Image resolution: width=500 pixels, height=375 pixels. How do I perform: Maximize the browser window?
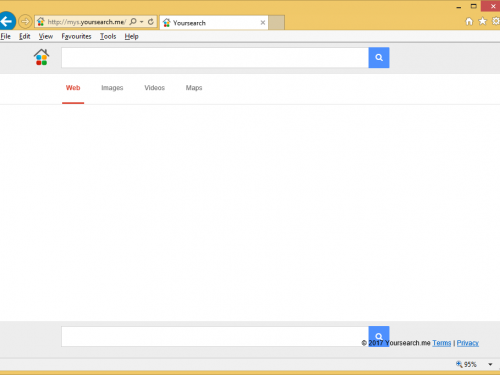tap(473, 6)
